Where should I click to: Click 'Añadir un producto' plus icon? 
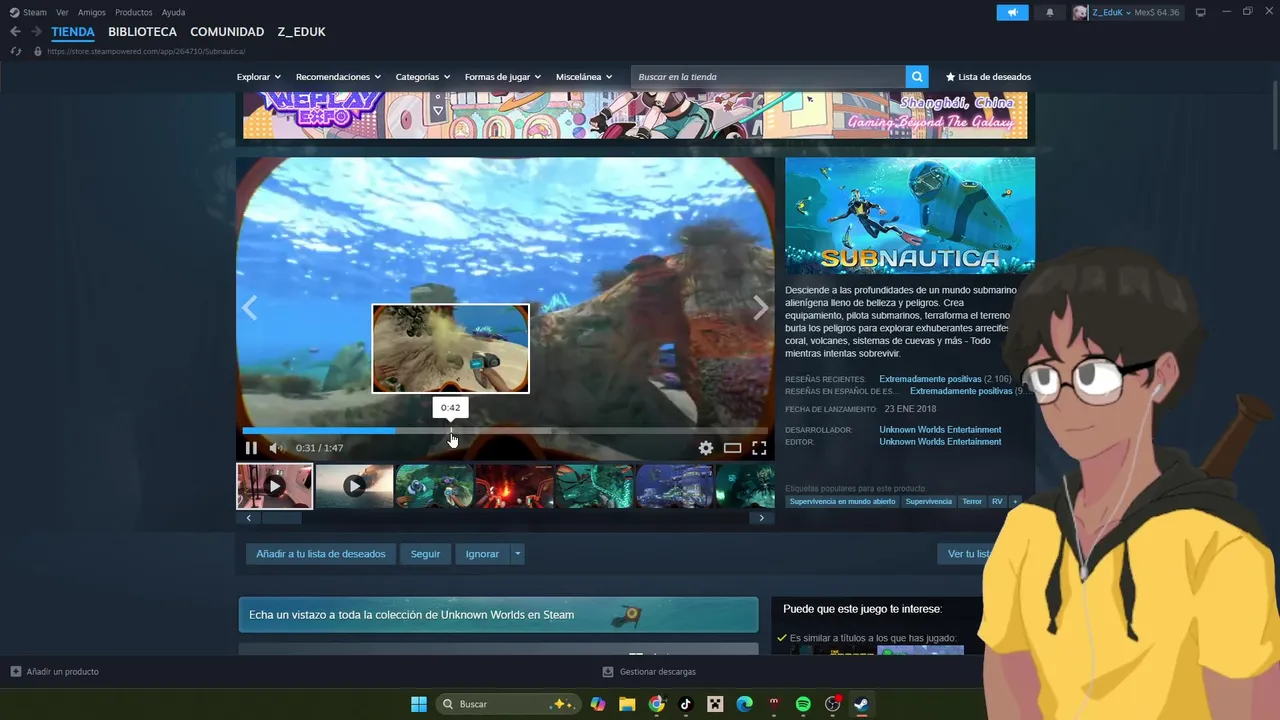click(16, 672)
